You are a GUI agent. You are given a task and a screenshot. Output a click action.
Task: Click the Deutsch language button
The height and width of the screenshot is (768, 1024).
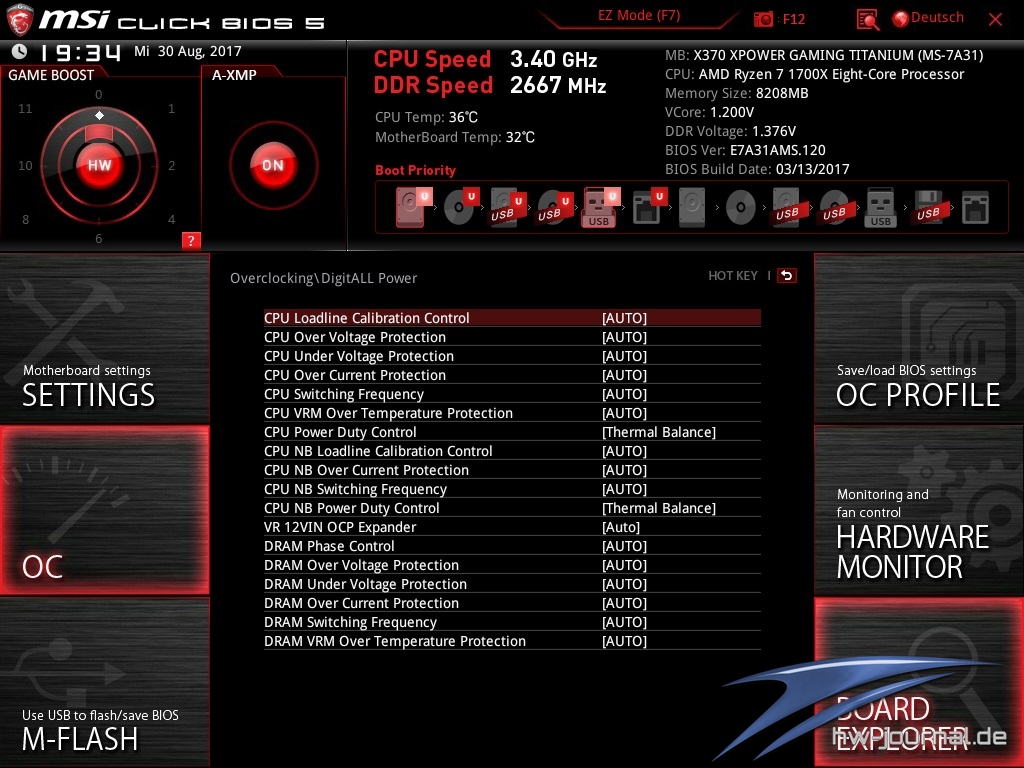pos(937,18)
